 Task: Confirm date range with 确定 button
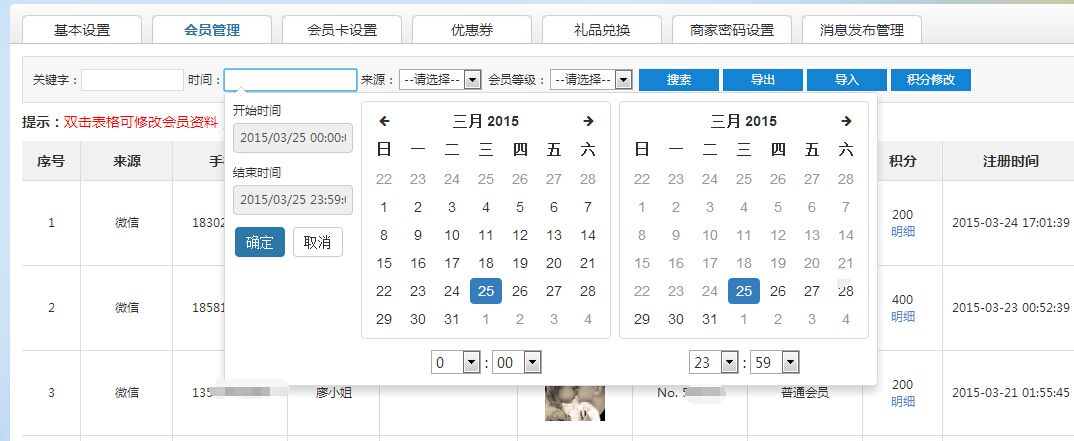point(260,242)
